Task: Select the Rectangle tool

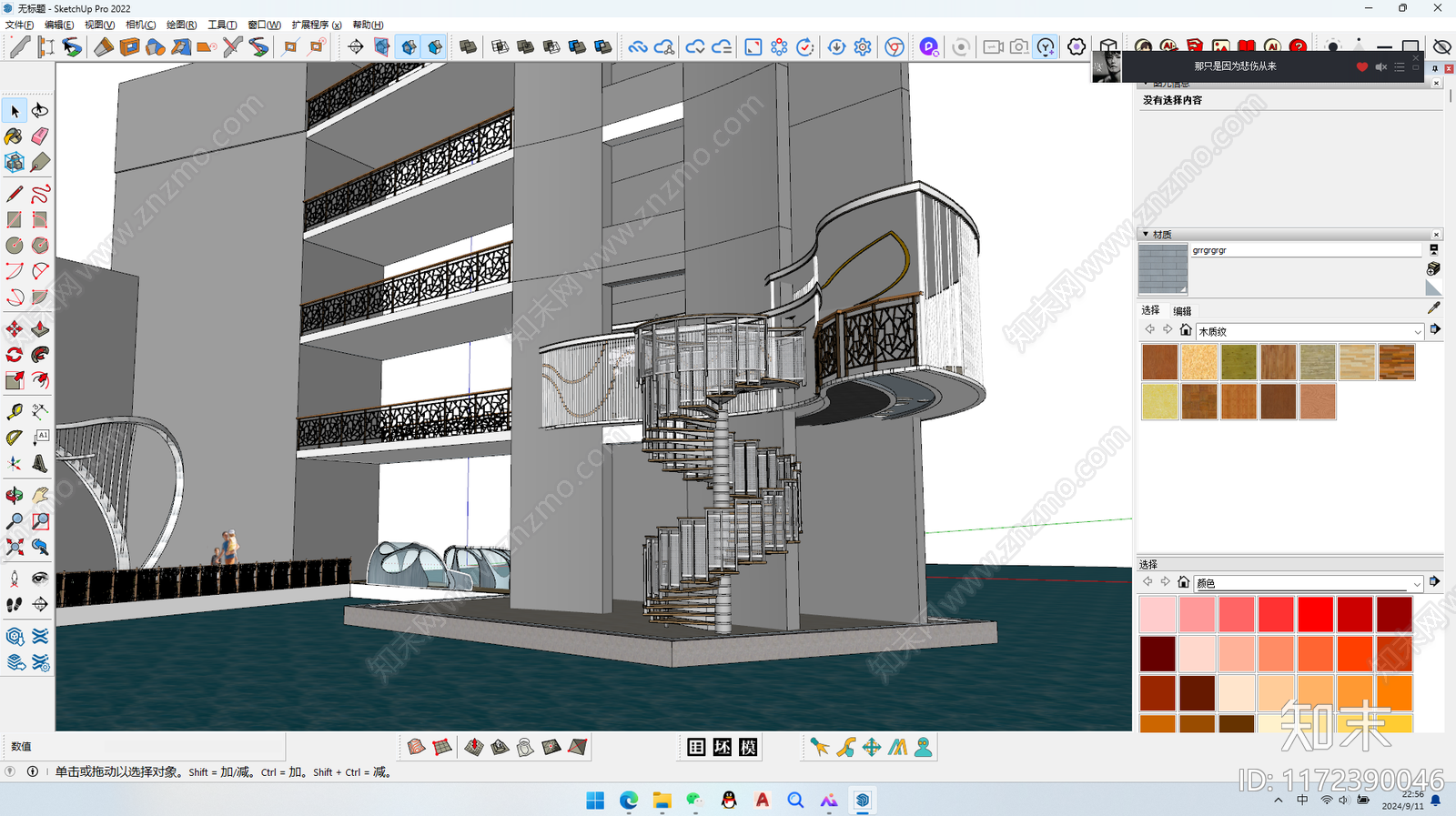Action: click(x=15, y=219)
